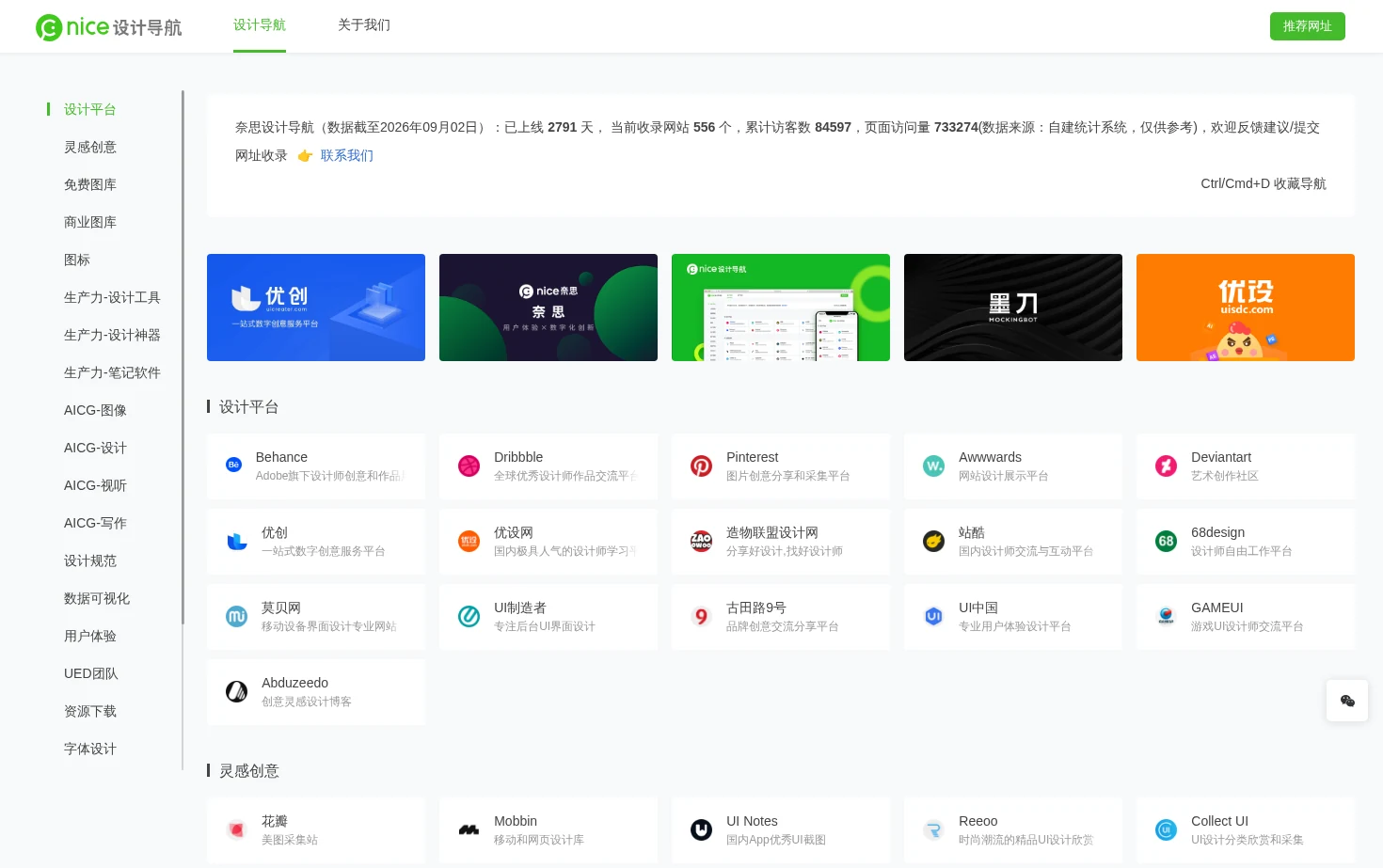Click the 莫贝网 card icon
Screen dimensions: 1383x868
coord(237,616)
